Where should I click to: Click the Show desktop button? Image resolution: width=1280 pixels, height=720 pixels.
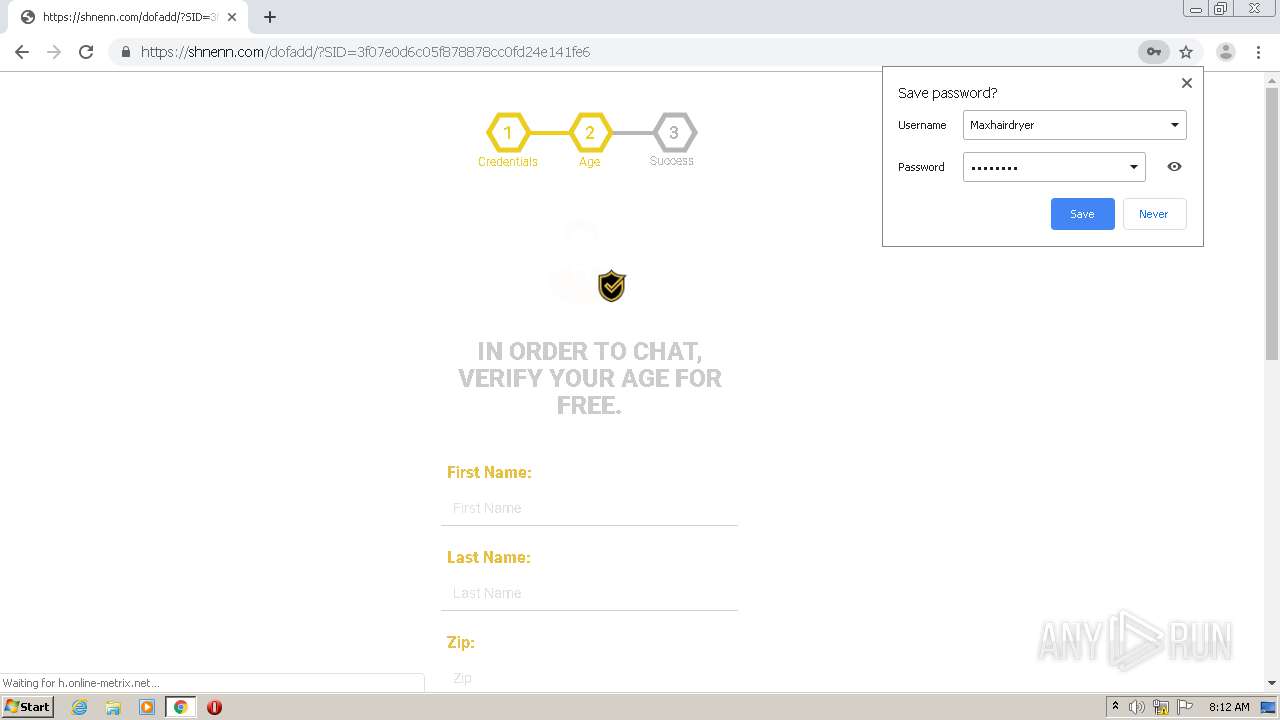(1269, 707)
